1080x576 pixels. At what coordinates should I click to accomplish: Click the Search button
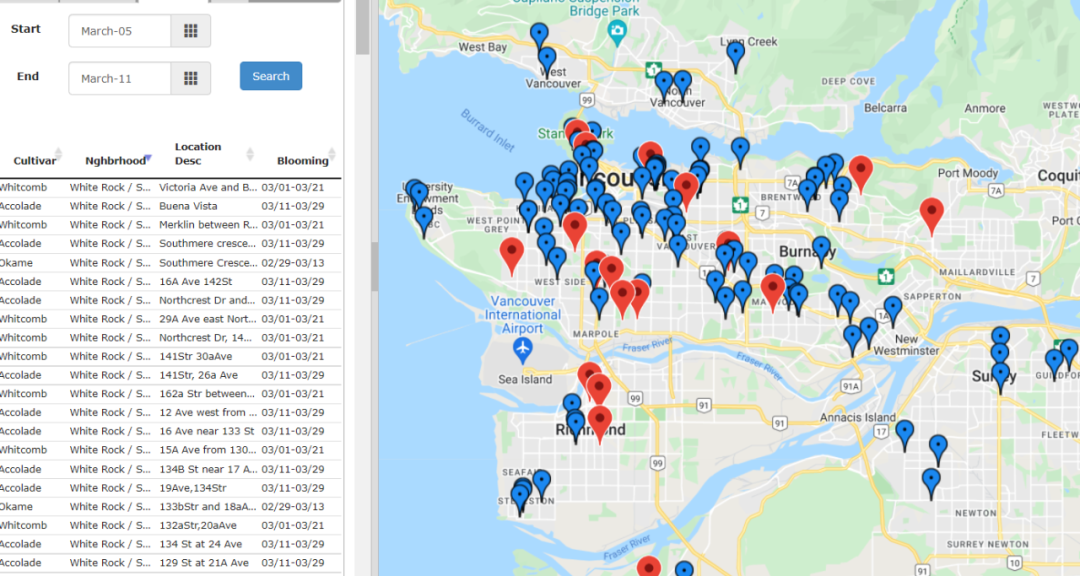click(x=271, y=76)
